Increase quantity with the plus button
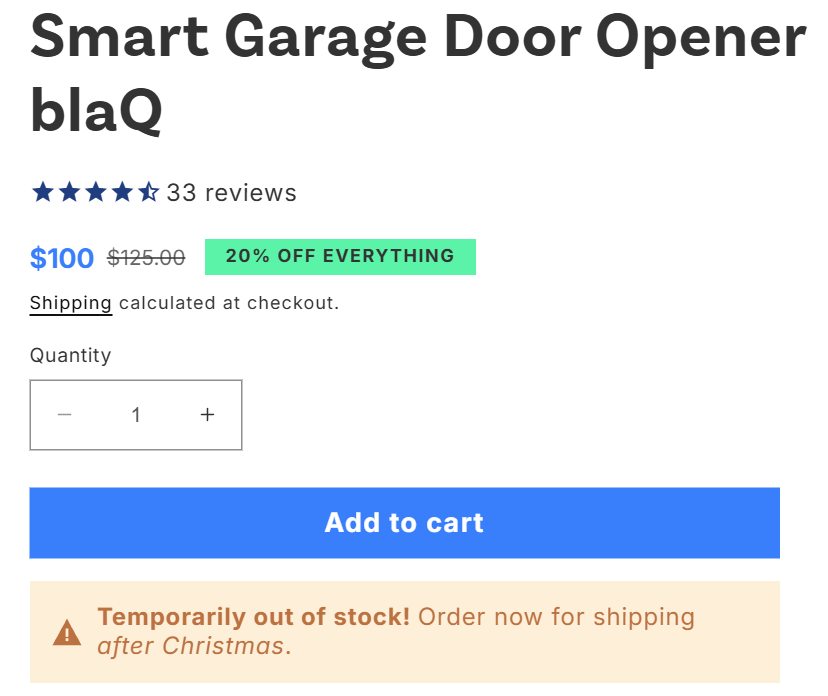The height and width of the screenshot is (696, 828). click(x=207, y=415)
